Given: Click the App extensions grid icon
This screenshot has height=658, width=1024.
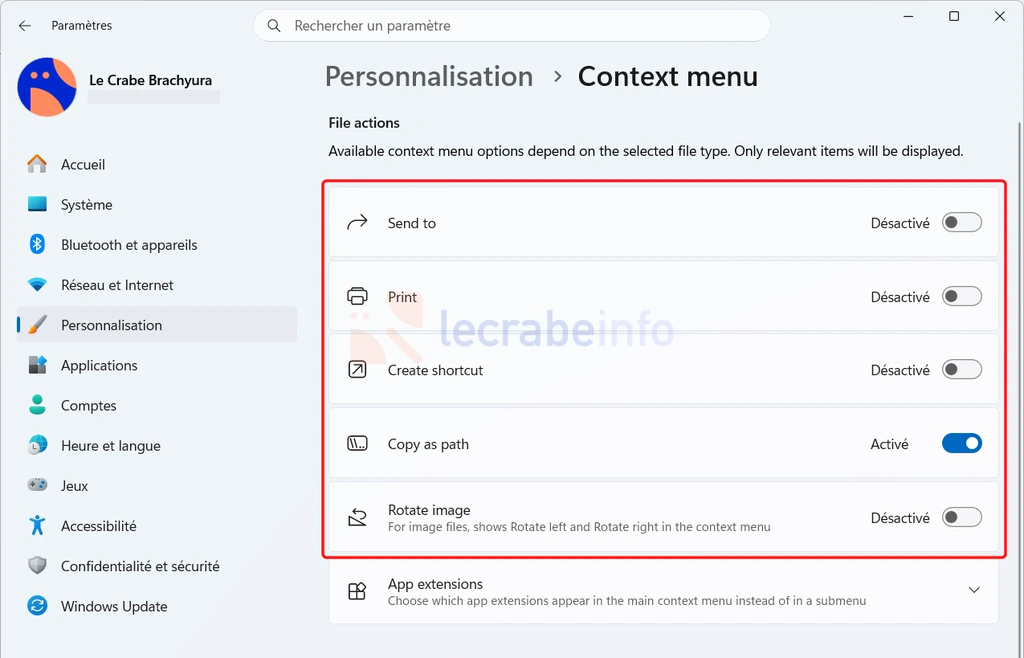Looking at the screenshot, I should point(357,591).
